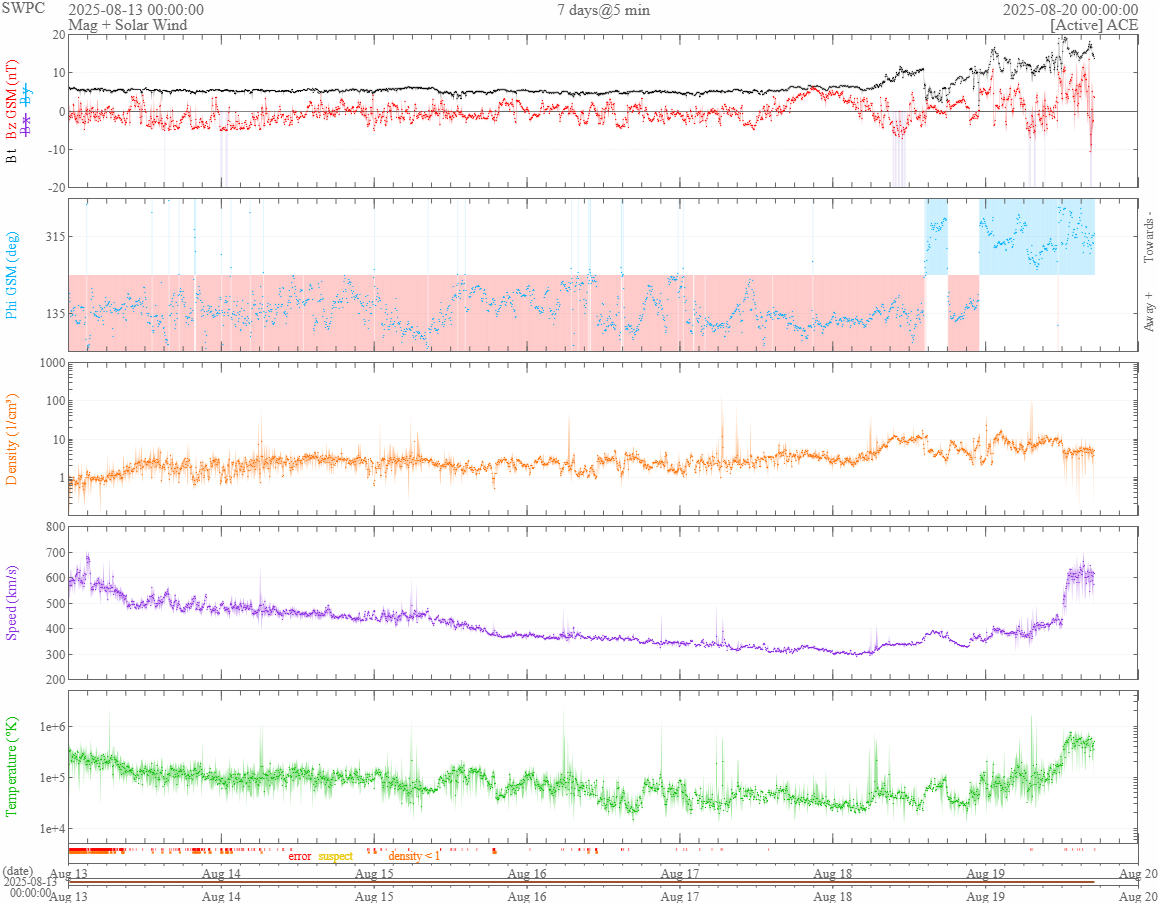Image resolution: width=1158 pixels, height=903 pixels.
Task: Toggle the Bz GSM (nT) legend label
Action: 11,101
